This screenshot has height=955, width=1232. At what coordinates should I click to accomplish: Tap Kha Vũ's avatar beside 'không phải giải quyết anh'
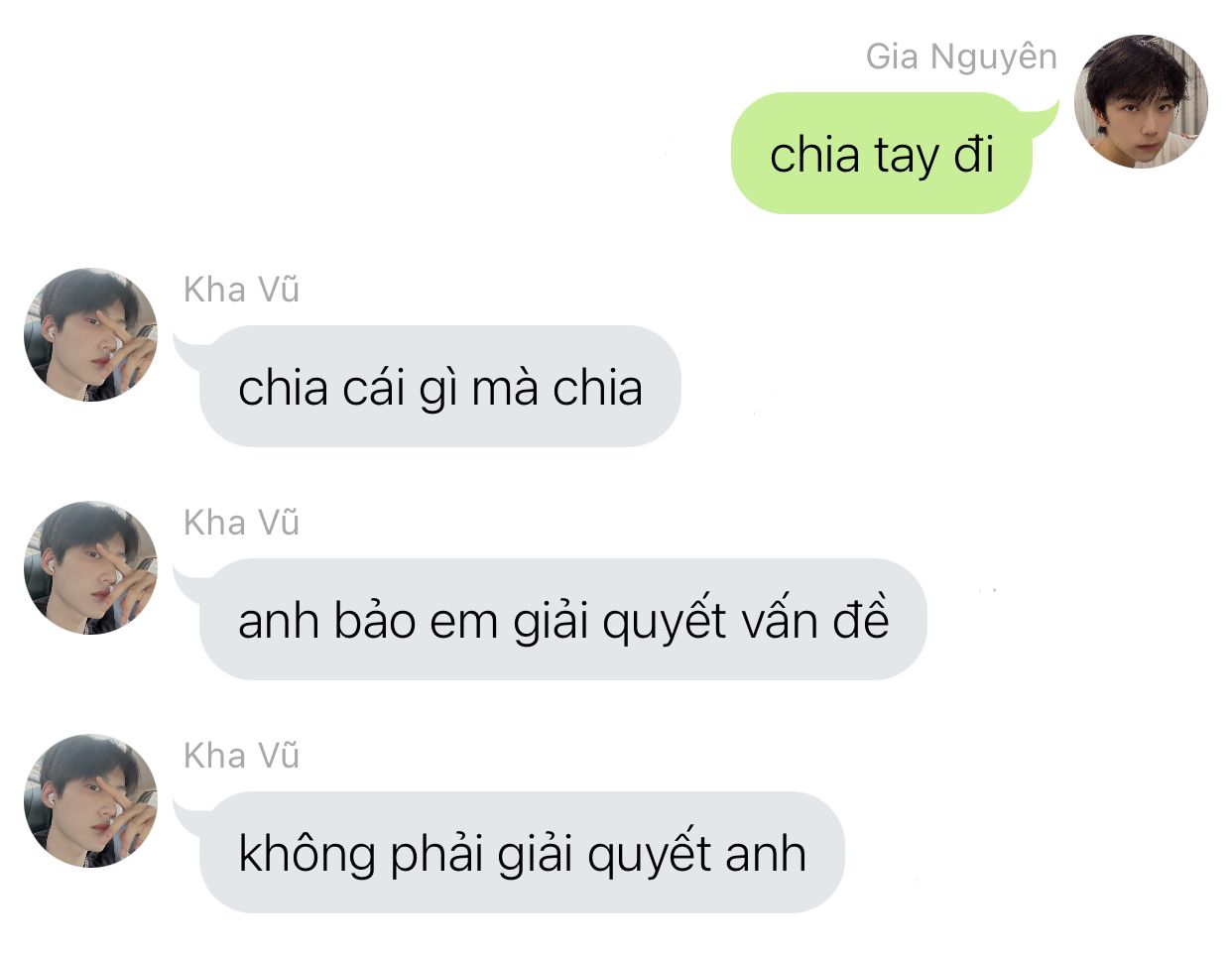click(90, 800)
